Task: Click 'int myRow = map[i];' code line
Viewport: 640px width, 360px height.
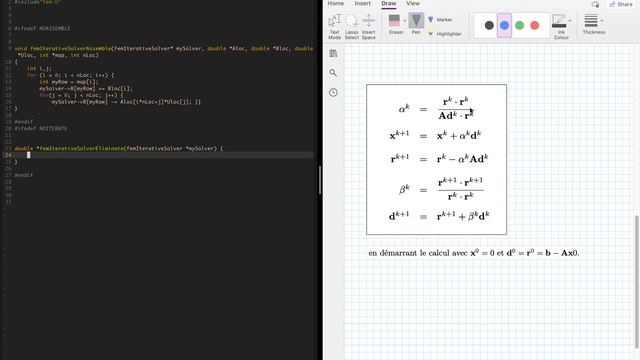Action: 69,82
